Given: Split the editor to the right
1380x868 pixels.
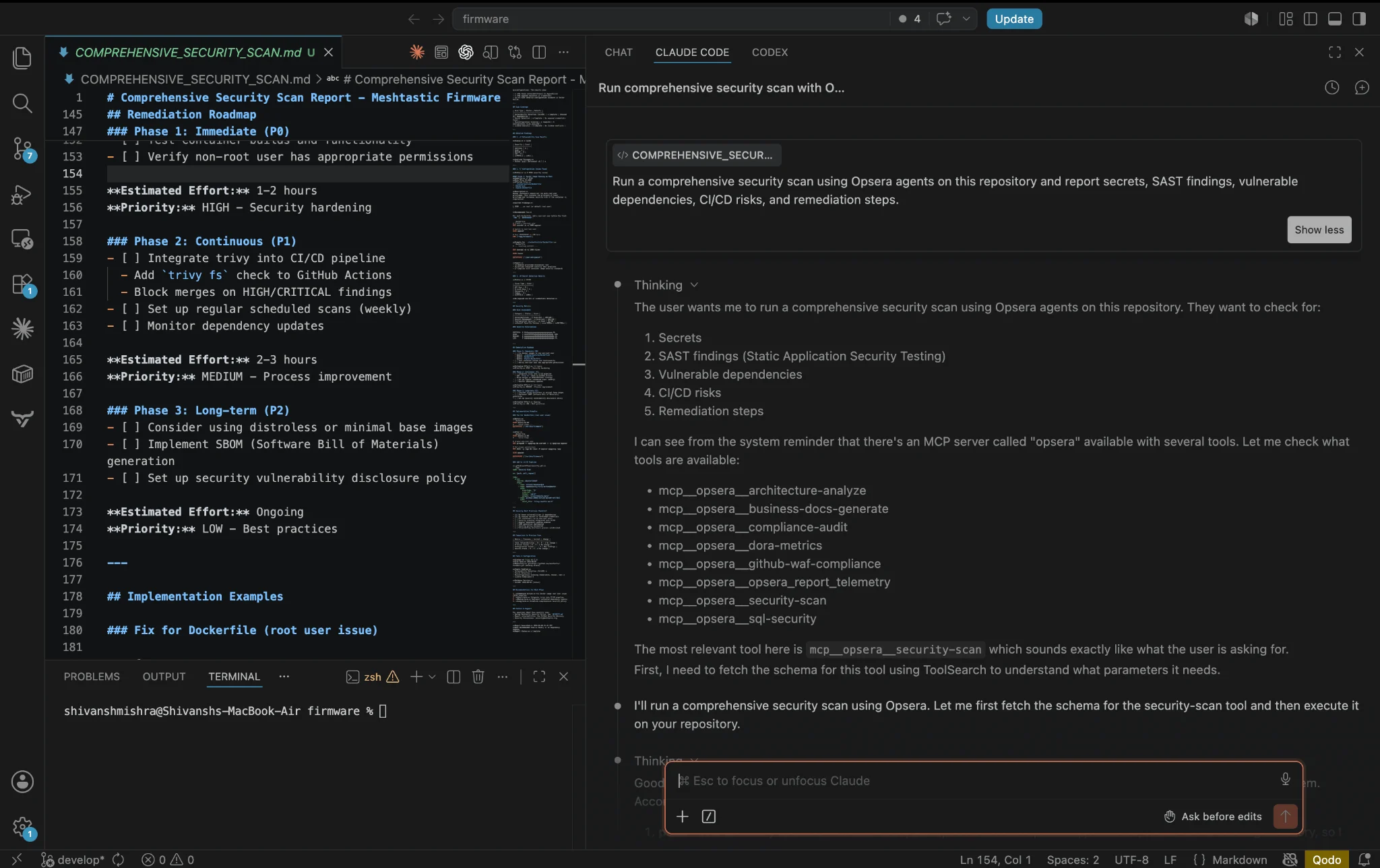Looking at the screenshot, I should 539,52.
